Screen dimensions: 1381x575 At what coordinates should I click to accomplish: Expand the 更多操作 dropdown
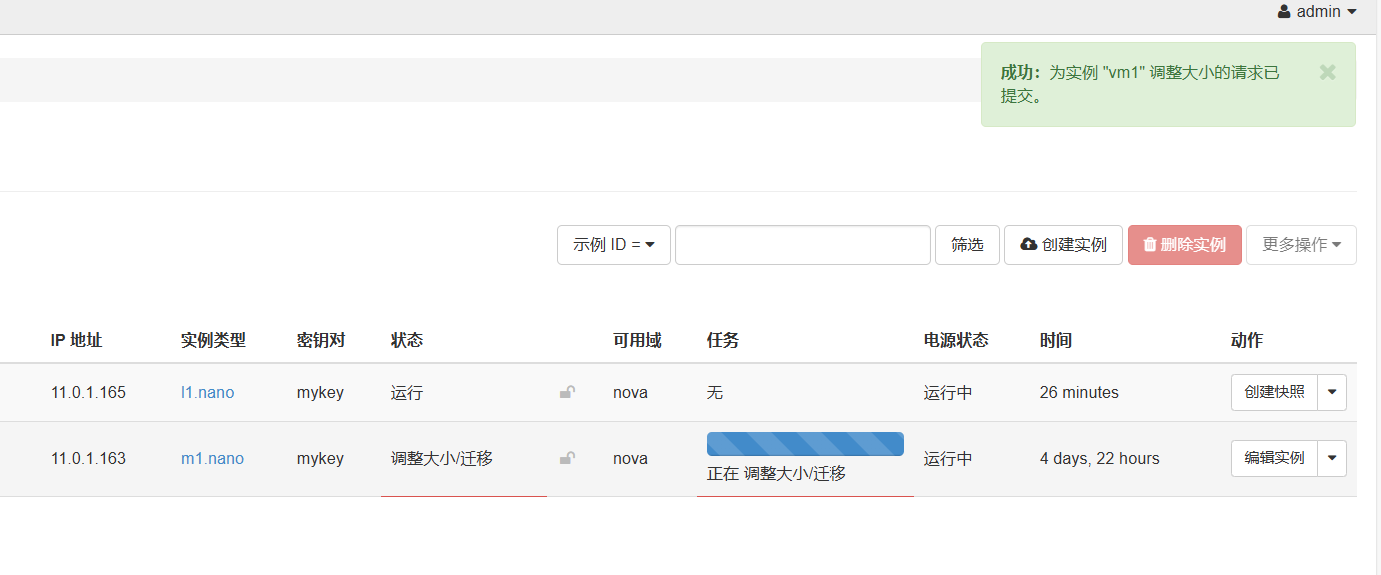[x=1301, y=245]
